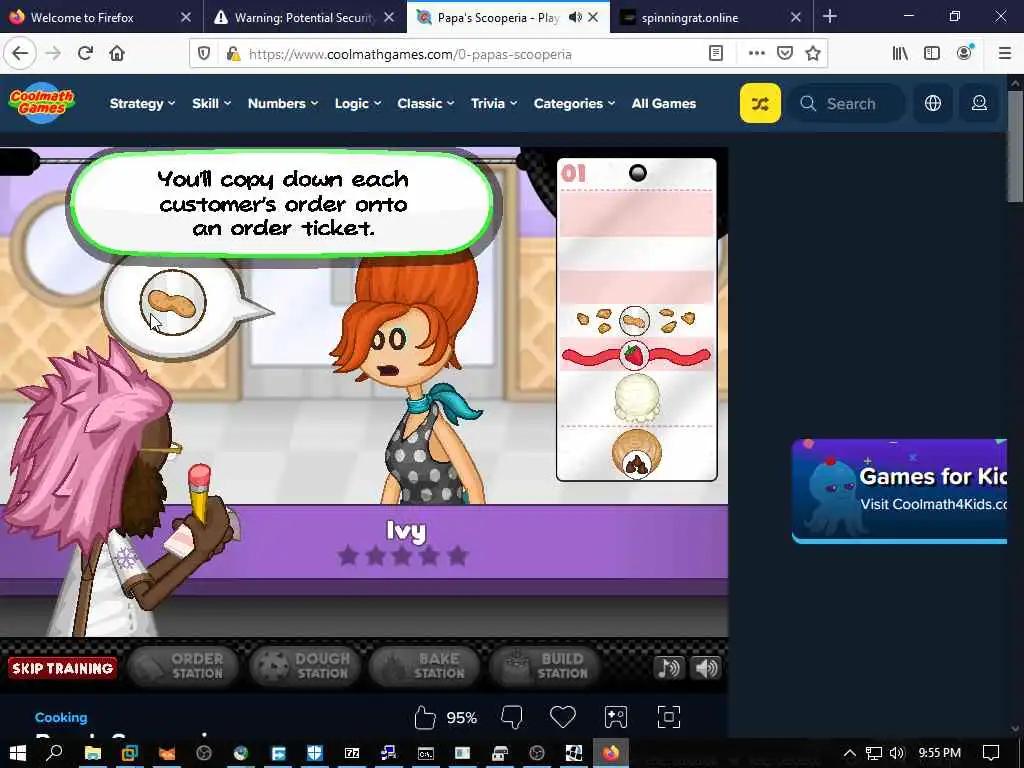Screen dimensions: 1024x768
Task: Expand the Categories menu
Action: tap(575, 103)
